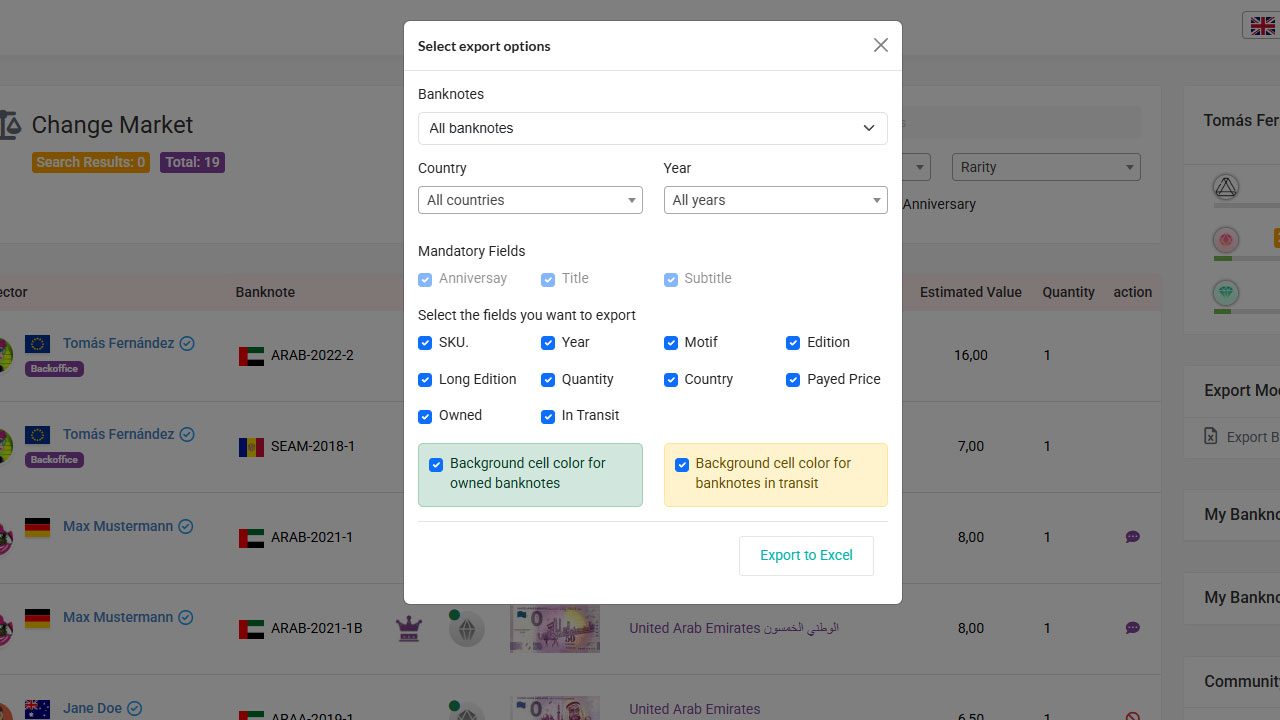Open the All banknotes dropdown
The width and height of the screenshot is (1280, 720).
(x=652, y=128)
